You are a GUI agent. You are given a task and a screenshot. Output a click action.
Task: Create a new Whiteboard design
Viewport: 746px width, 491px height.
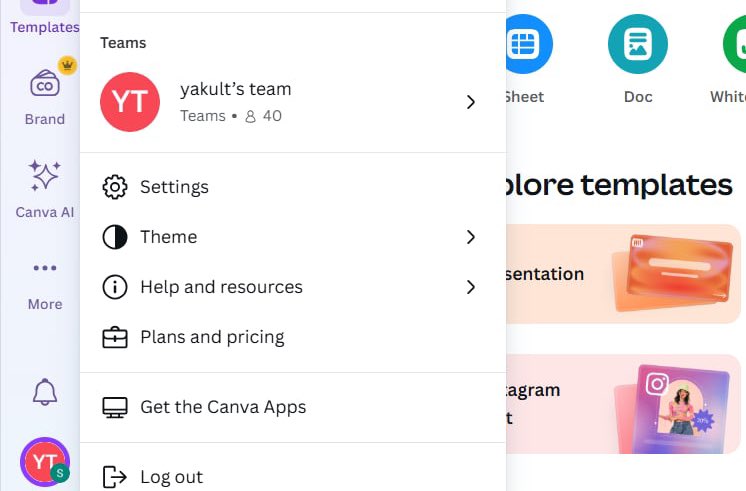coord(734,44)
